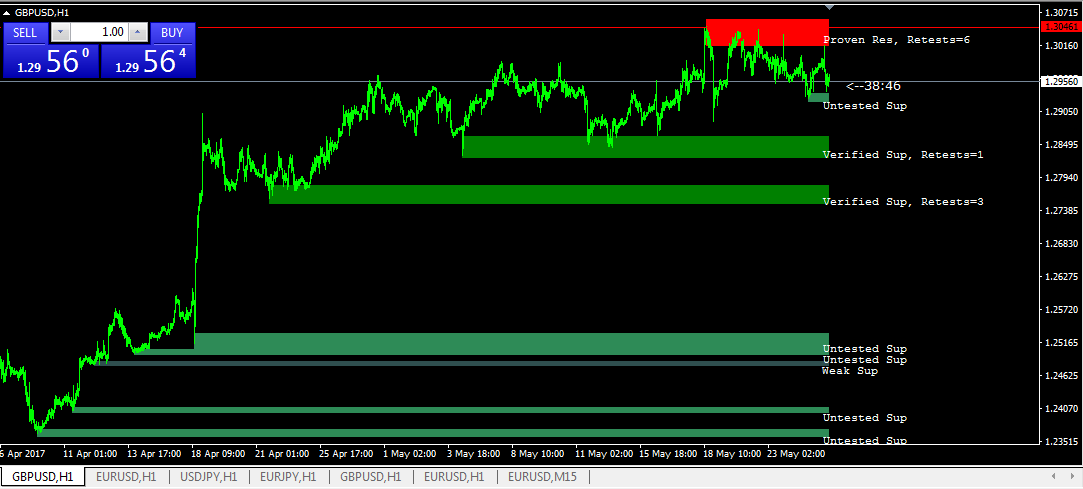Click the gray chart shift triangle marker
This screenshot has height=489, width=1083.
click(830, 8)
